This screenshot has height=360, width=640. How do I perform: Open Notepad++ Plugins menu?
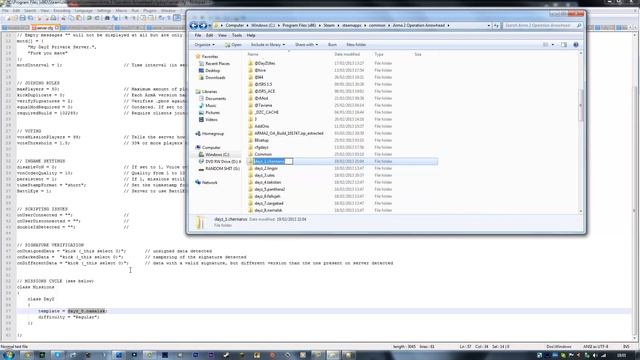(150, 11)
